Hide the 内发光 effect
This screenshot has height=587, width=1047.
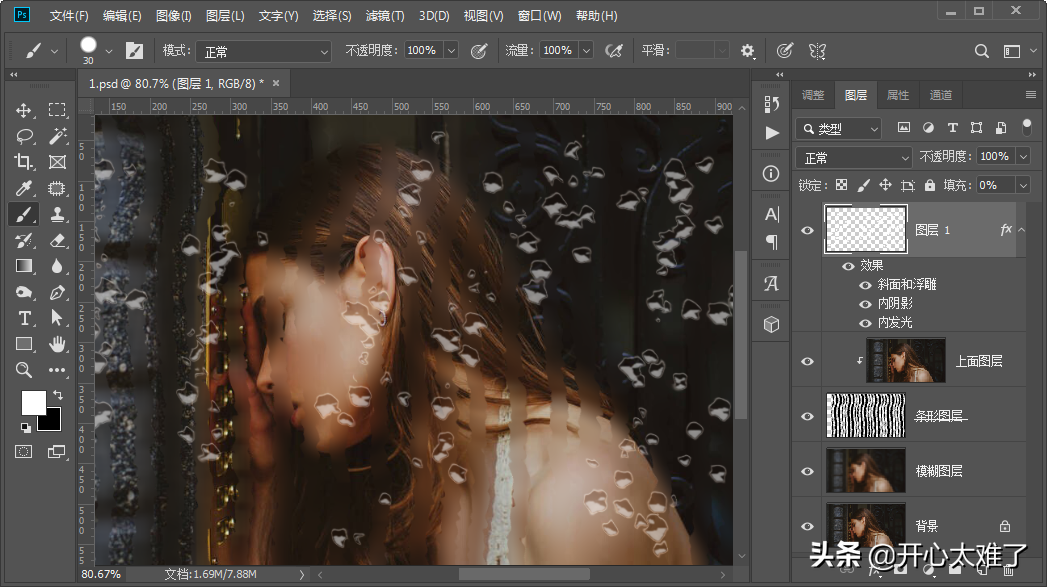[865, 323]
